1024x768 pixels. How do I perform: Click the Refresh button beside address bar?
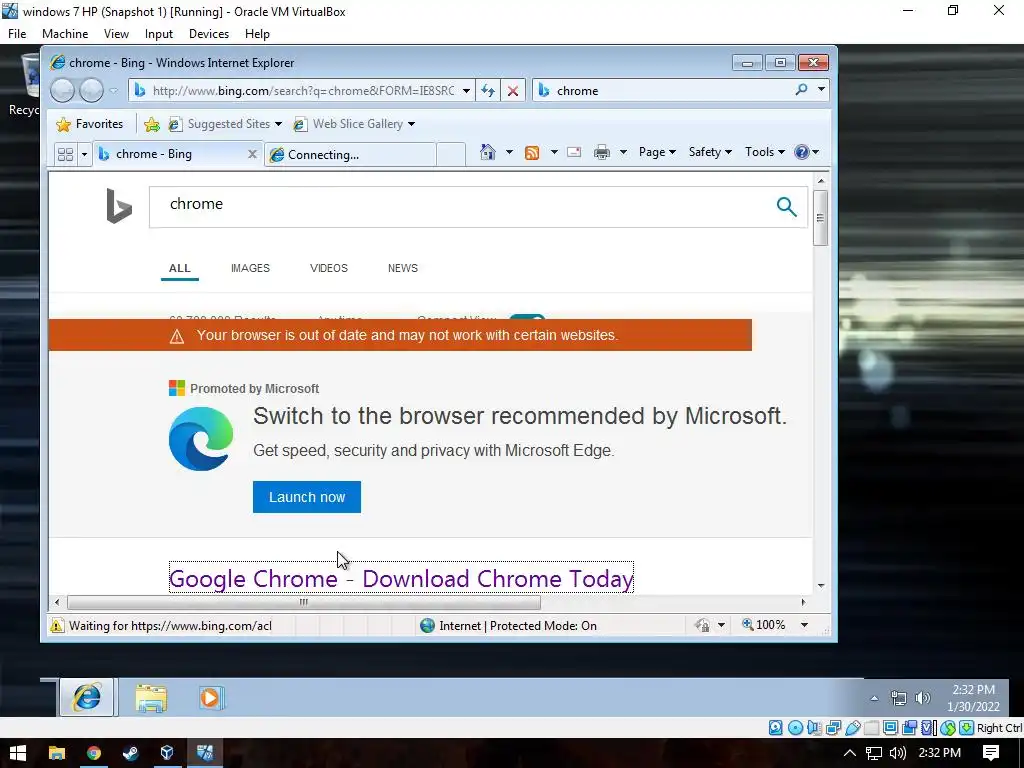click(x=488, y=91)
